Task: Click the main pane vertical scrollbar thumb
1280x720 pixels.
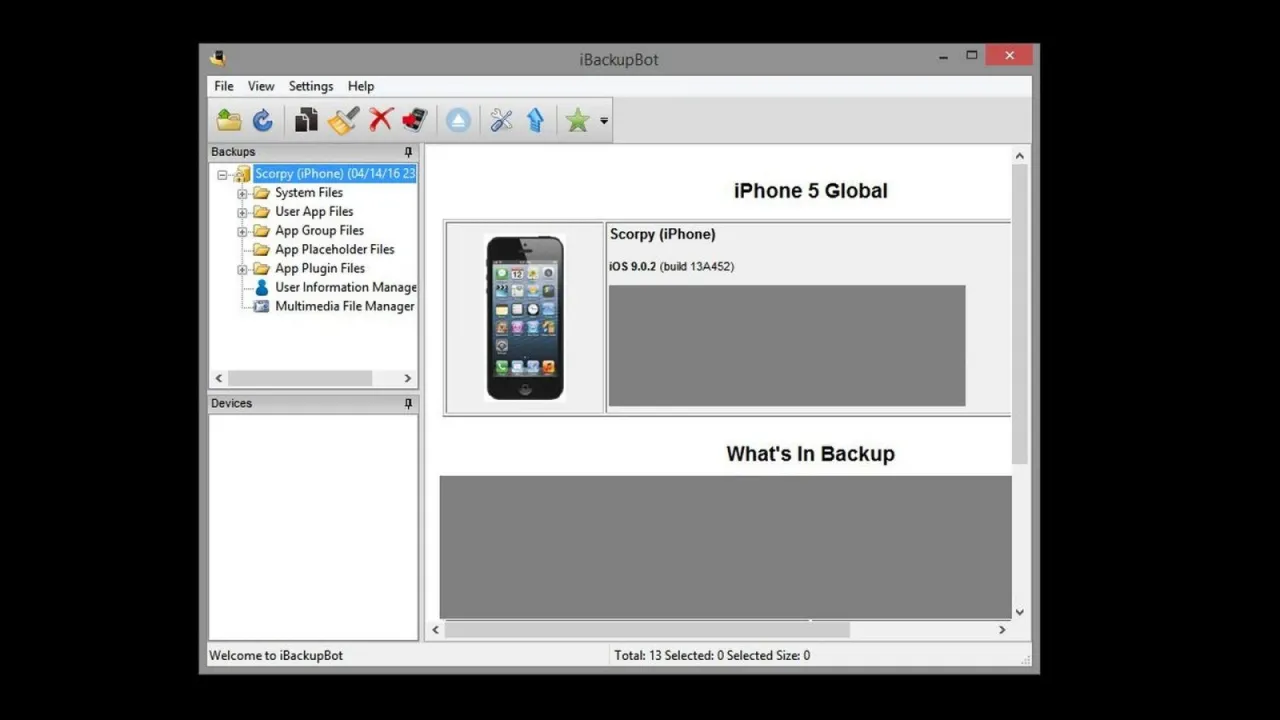Action: point(1020,314)
